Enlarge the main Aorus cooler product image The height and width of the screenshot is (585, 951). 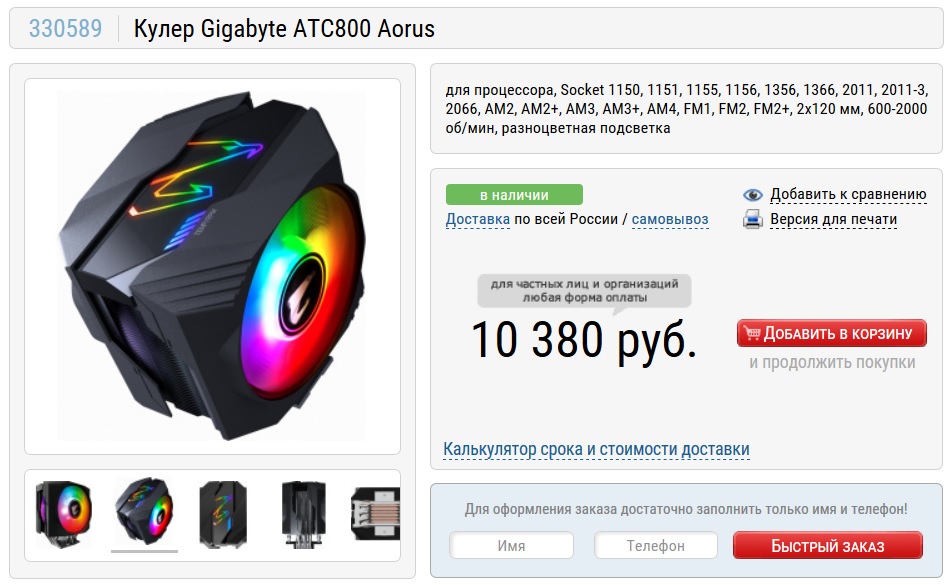point(212,266)
